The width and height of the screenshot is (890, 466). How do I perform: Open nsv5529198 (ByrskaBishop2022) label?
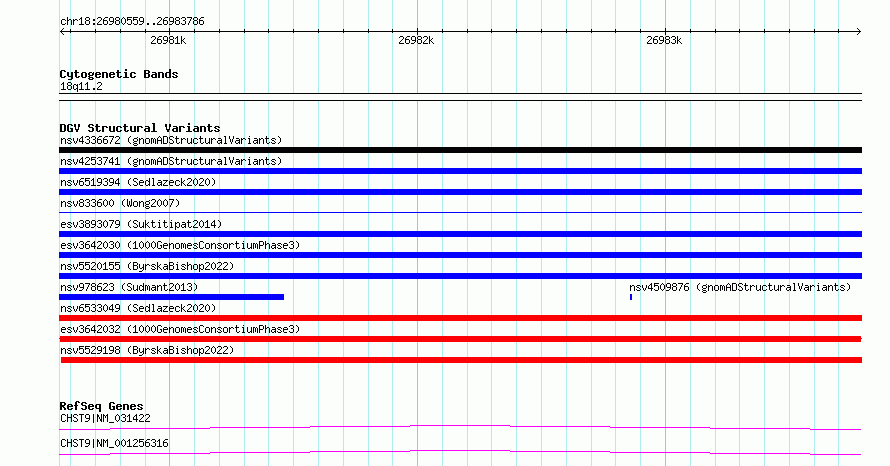pyautogui.click(x=147, y=350)
